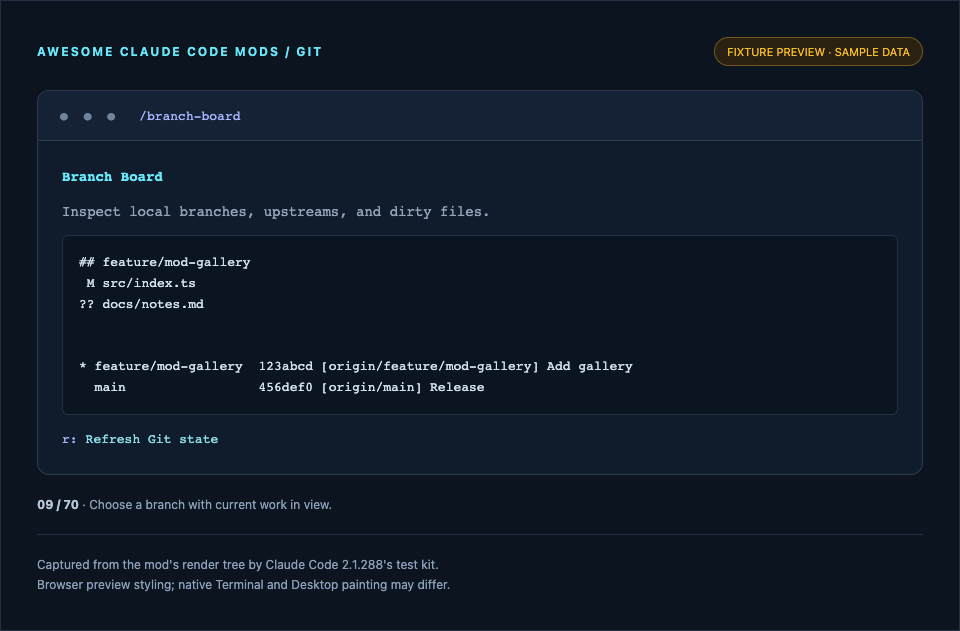The image size is (960, 631).
Task: Select the ## feature/mod-gallery status line
Action: (x=165, y=262)
